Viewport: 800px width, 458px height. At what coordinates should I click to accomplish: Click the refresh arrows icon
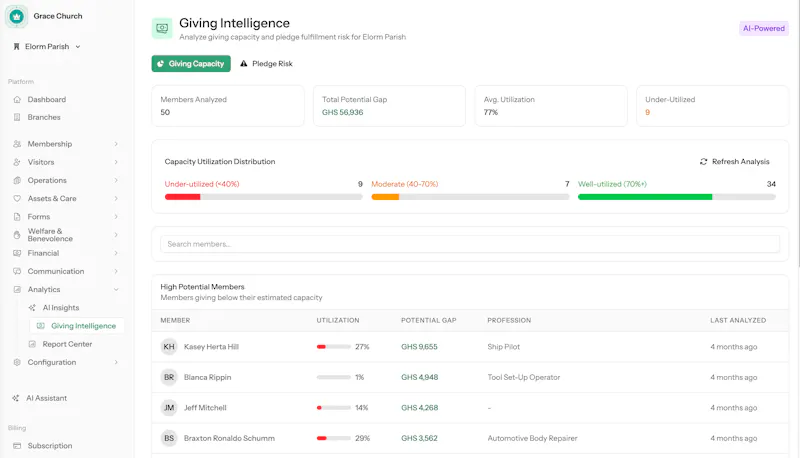tap(704, 162)
